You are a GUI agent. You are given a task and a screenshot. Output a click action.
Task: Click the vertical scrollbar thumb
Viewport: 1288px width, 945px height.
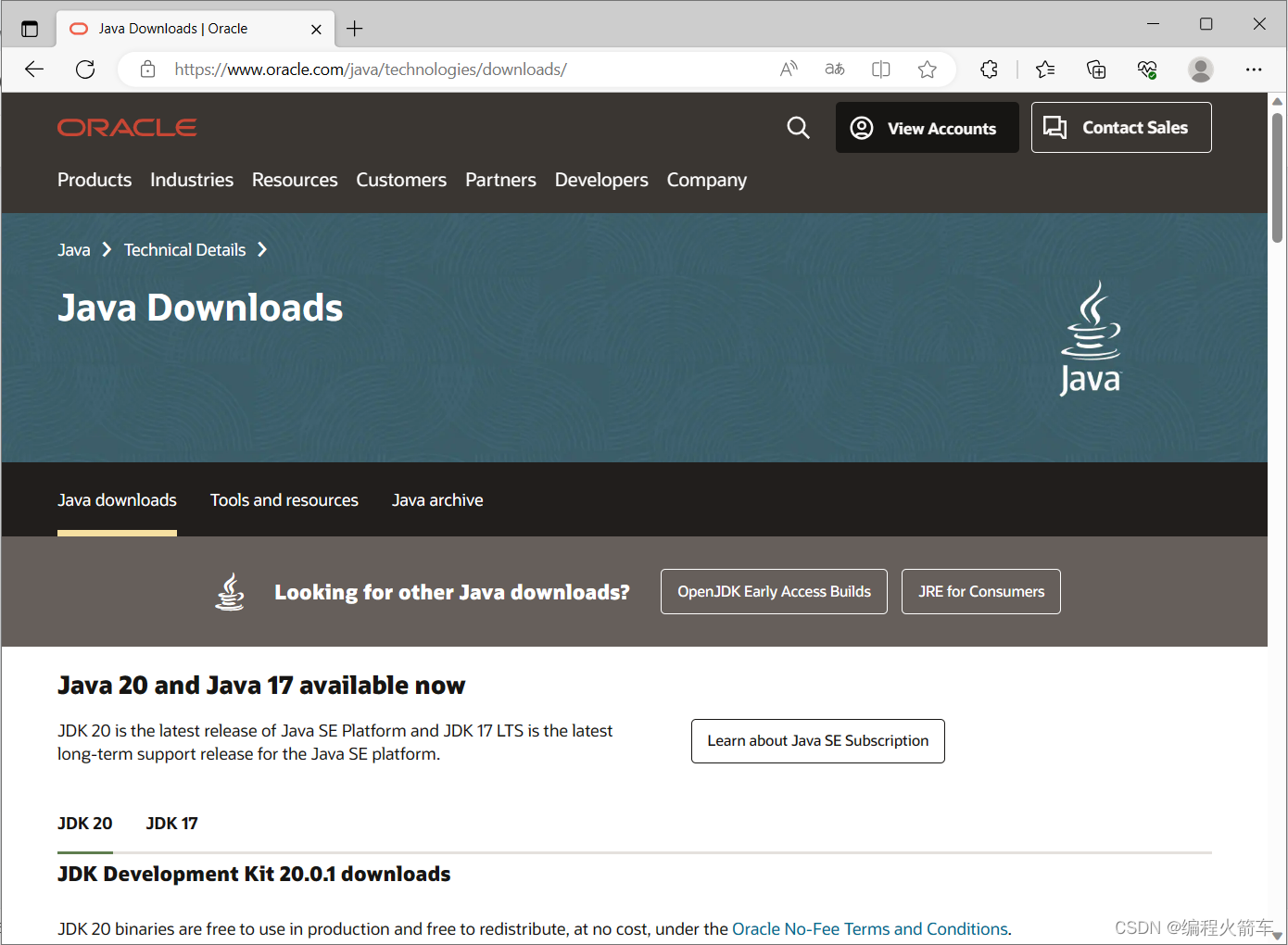pos(1277,176)
